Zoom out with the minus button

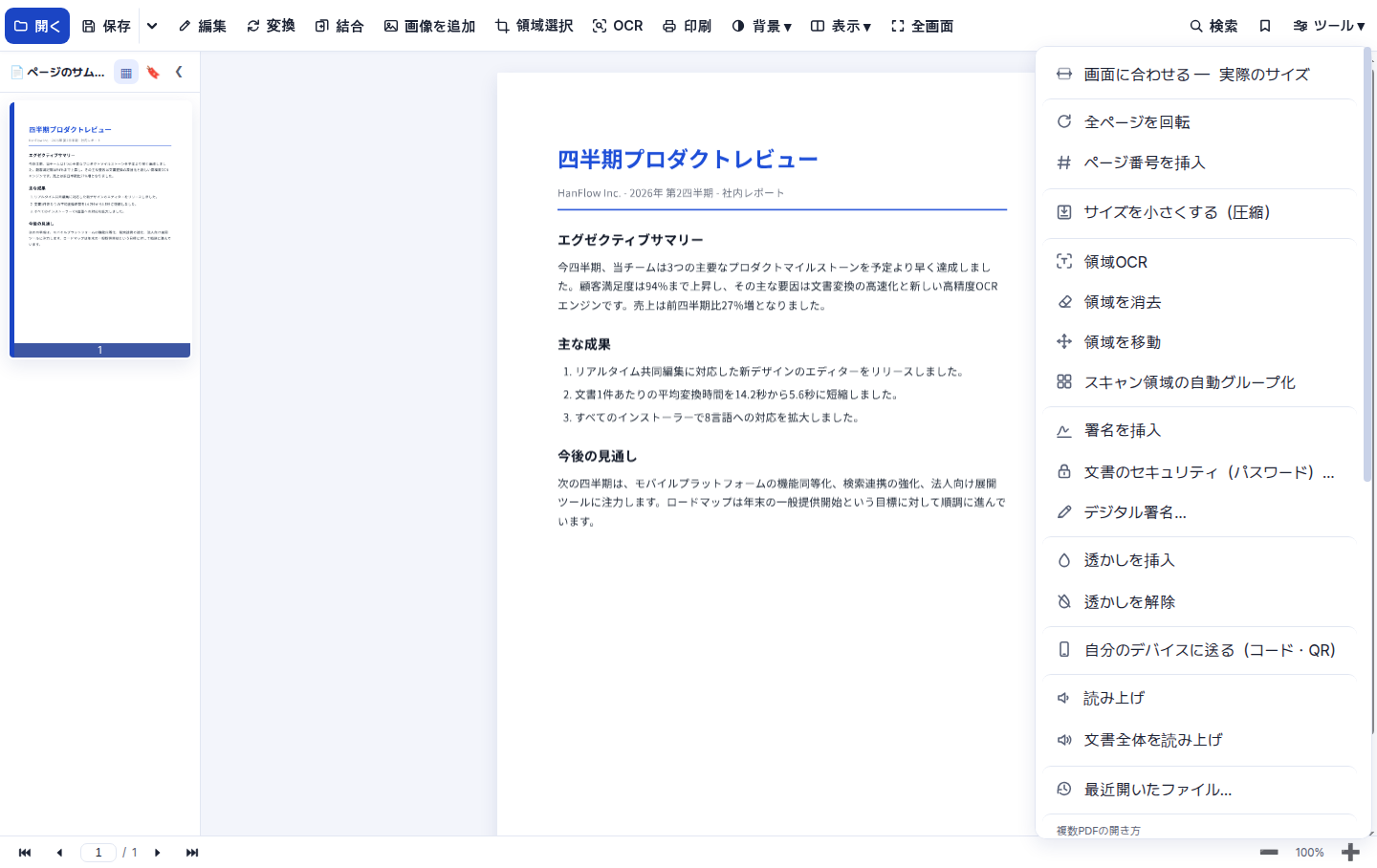click(1269, 853)
